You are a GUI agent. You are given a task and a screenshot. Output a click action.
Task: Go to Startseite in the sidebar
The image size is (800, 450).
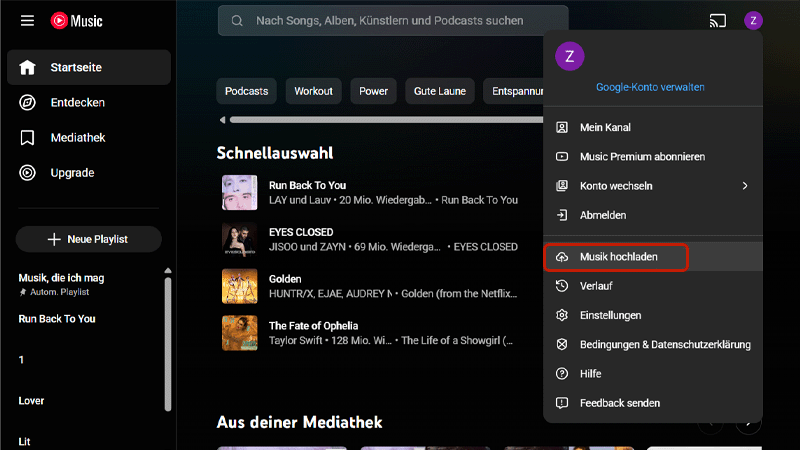(x=89, y=67)
